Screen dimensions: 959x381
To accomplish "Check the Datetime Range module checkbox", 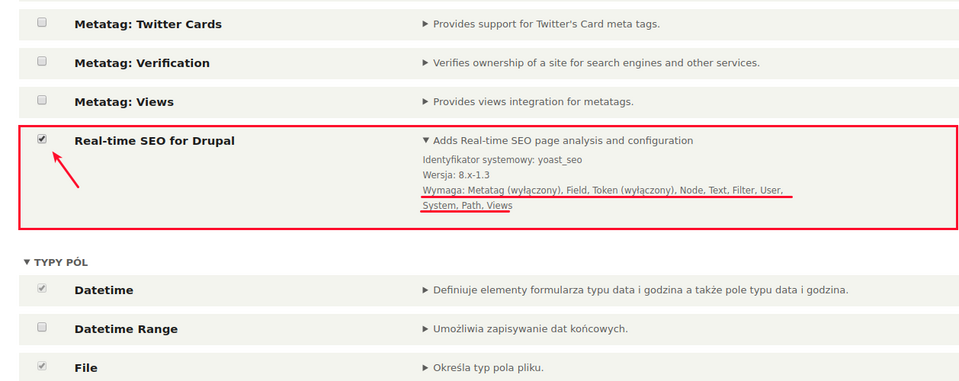I will click(x=42, y=327).
